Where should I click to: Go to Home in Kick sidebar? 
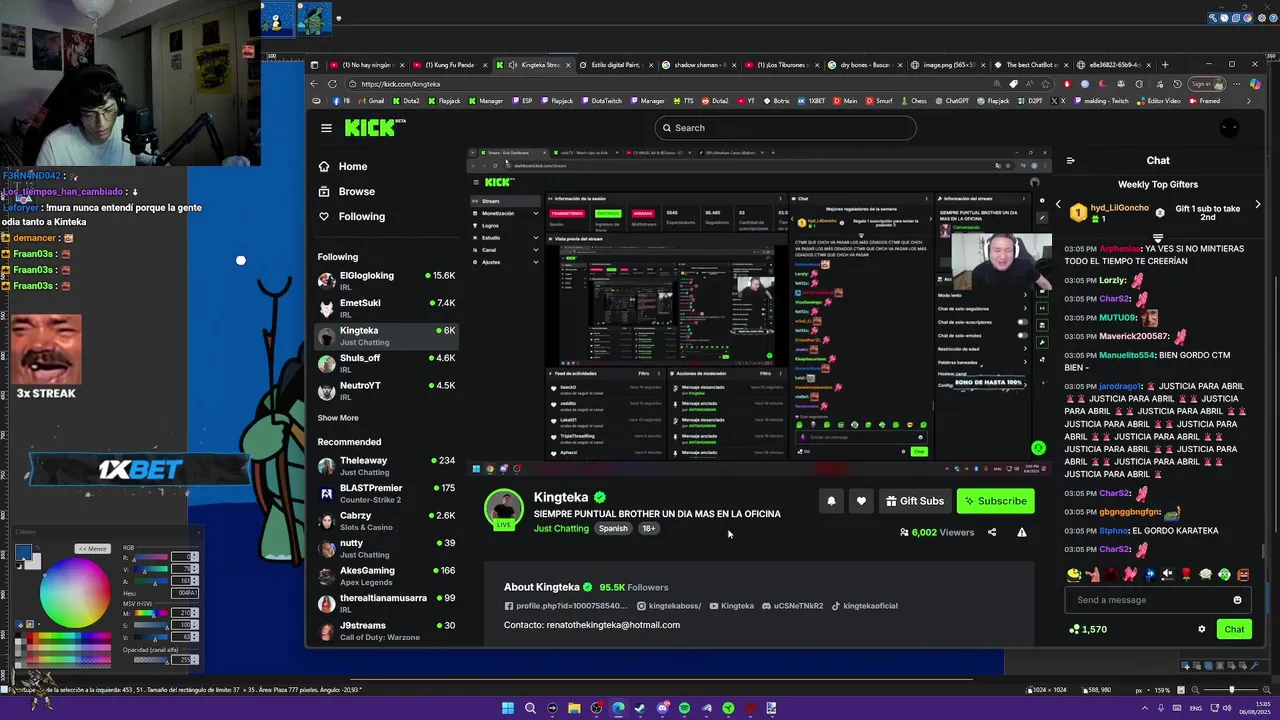352,167
